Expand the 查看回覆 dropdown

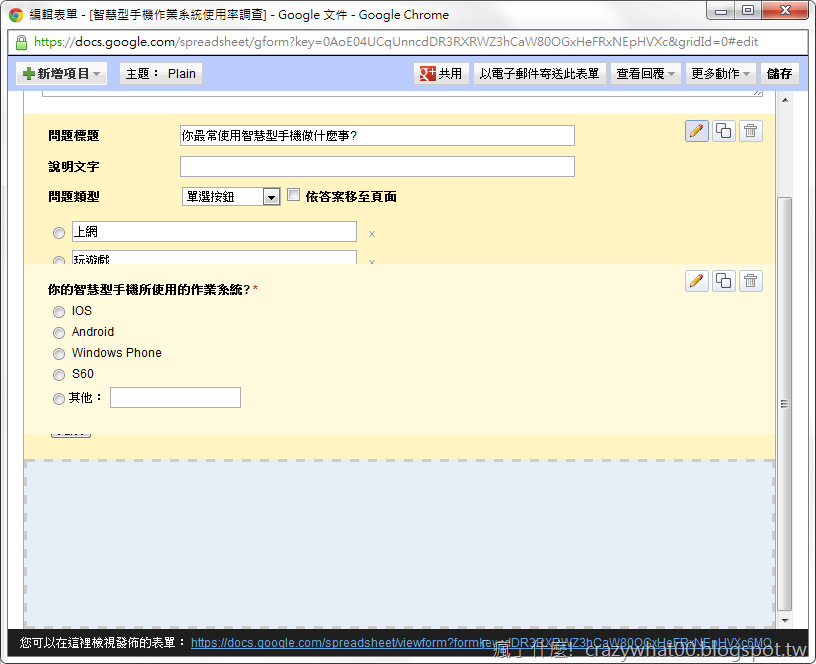645,73
